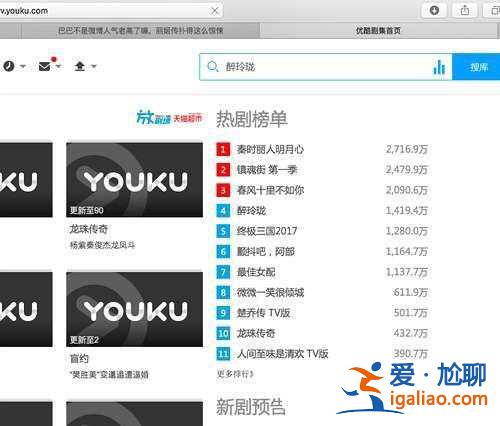Viewport: 500px width, 426px height.
Task: Click the 杨紫秦俊杰龙凤斗 subtitle
Action: pos(102,245)
